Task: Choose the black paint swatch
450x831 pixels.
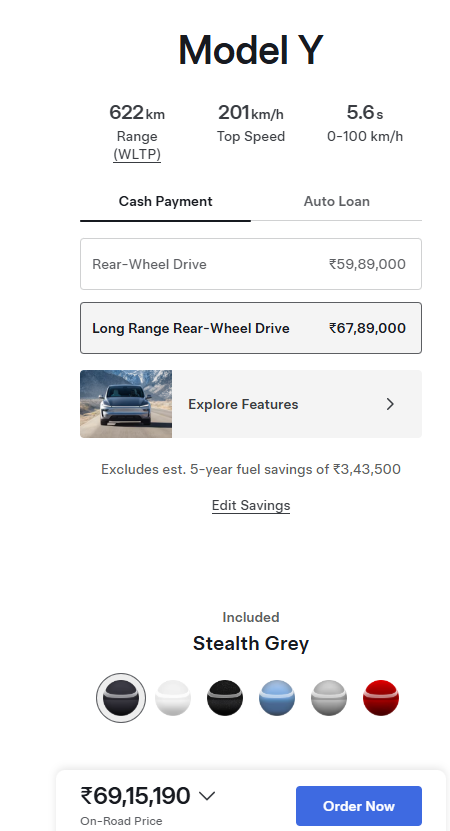Action: [x=225, y=698]
